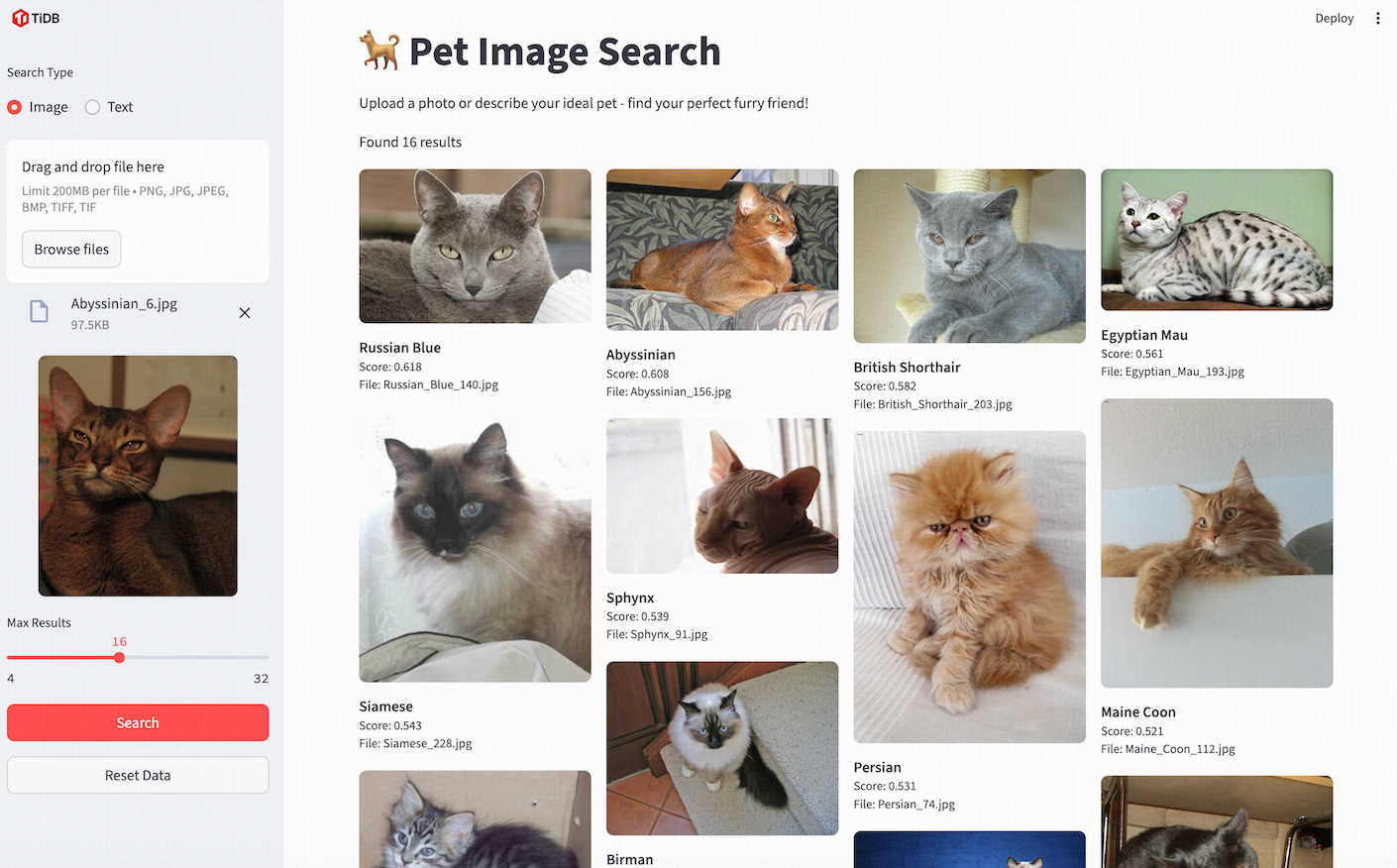
Task: Click the document icon beside Abyssinian_6.jpg
Action: point(39,310)
